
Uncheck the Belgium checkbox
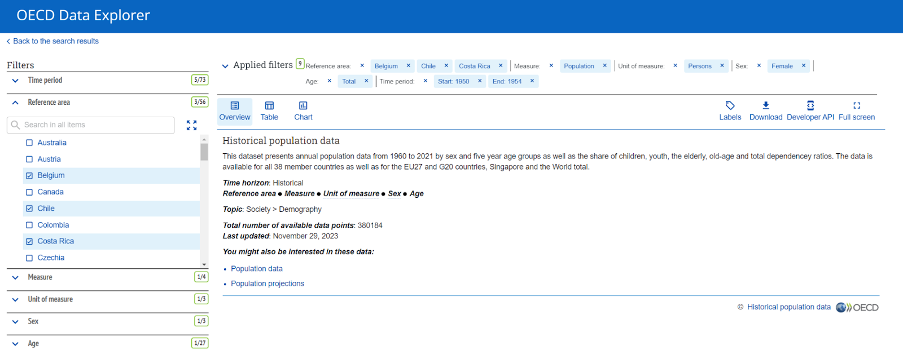(x=29, y=175)
